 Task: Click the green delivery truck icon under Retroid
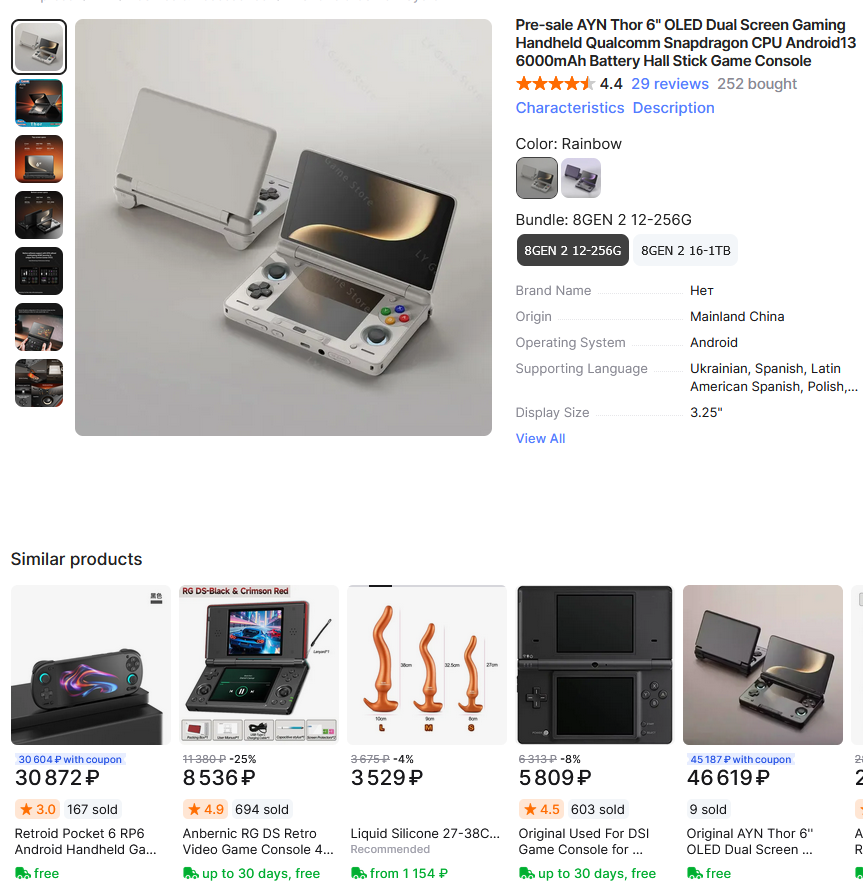point(23,873)
